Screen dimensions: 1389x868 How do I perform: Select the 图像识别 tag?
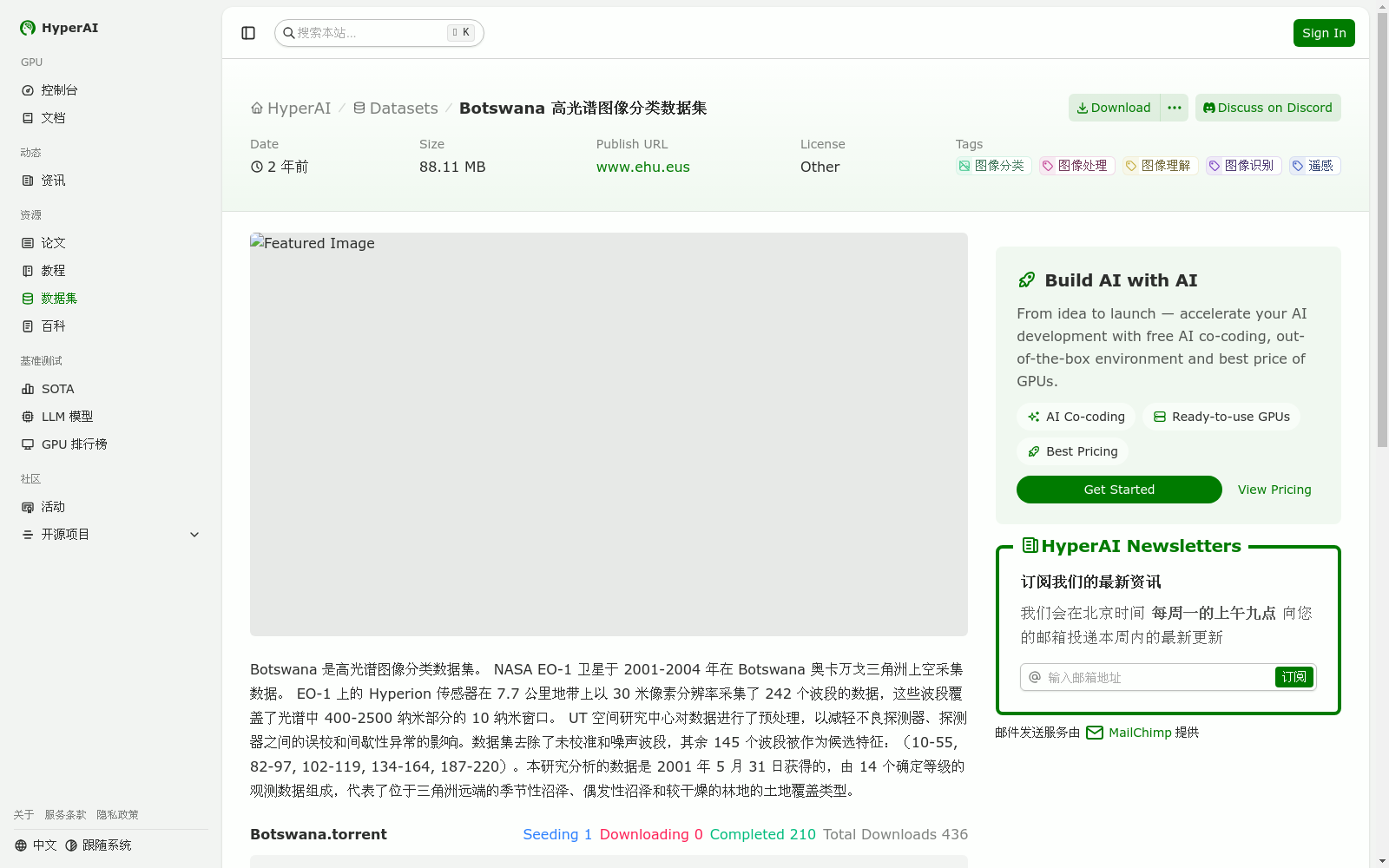1243,166
